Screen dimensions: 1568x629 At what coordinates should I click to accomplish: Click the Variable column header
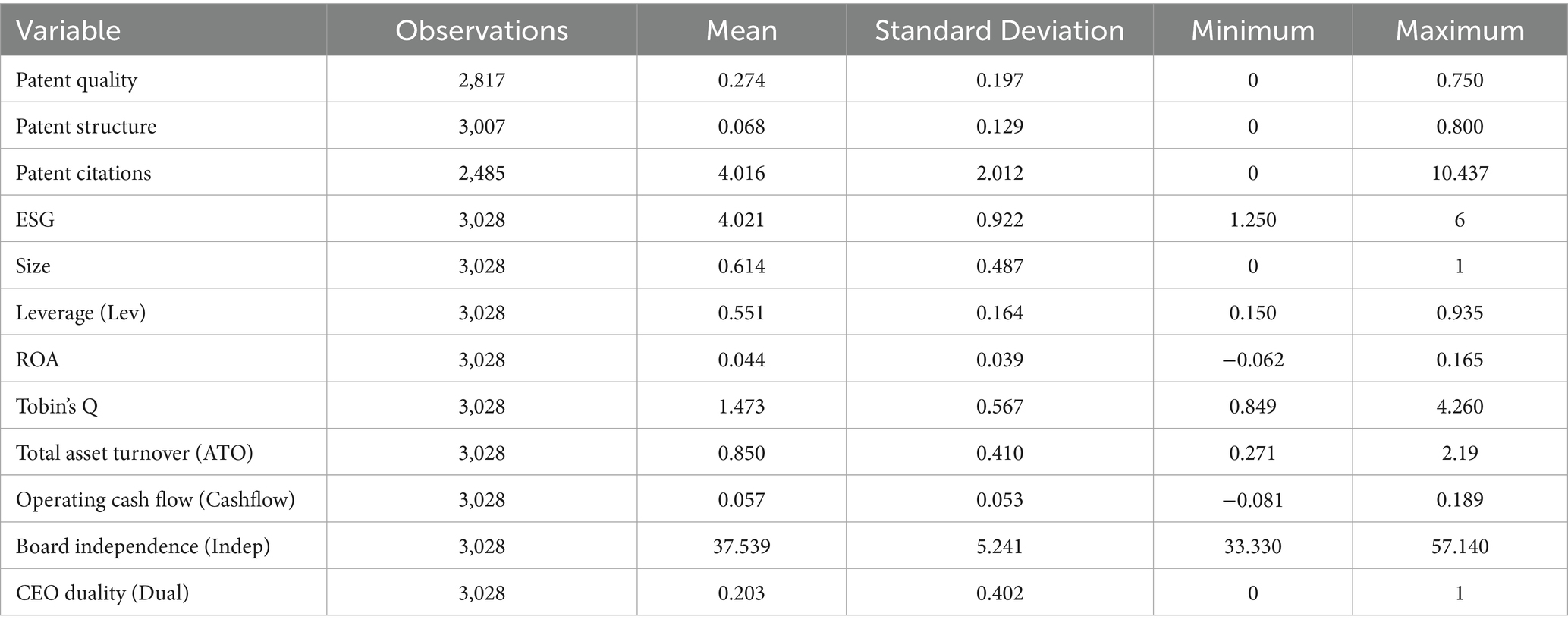(68, 30)
